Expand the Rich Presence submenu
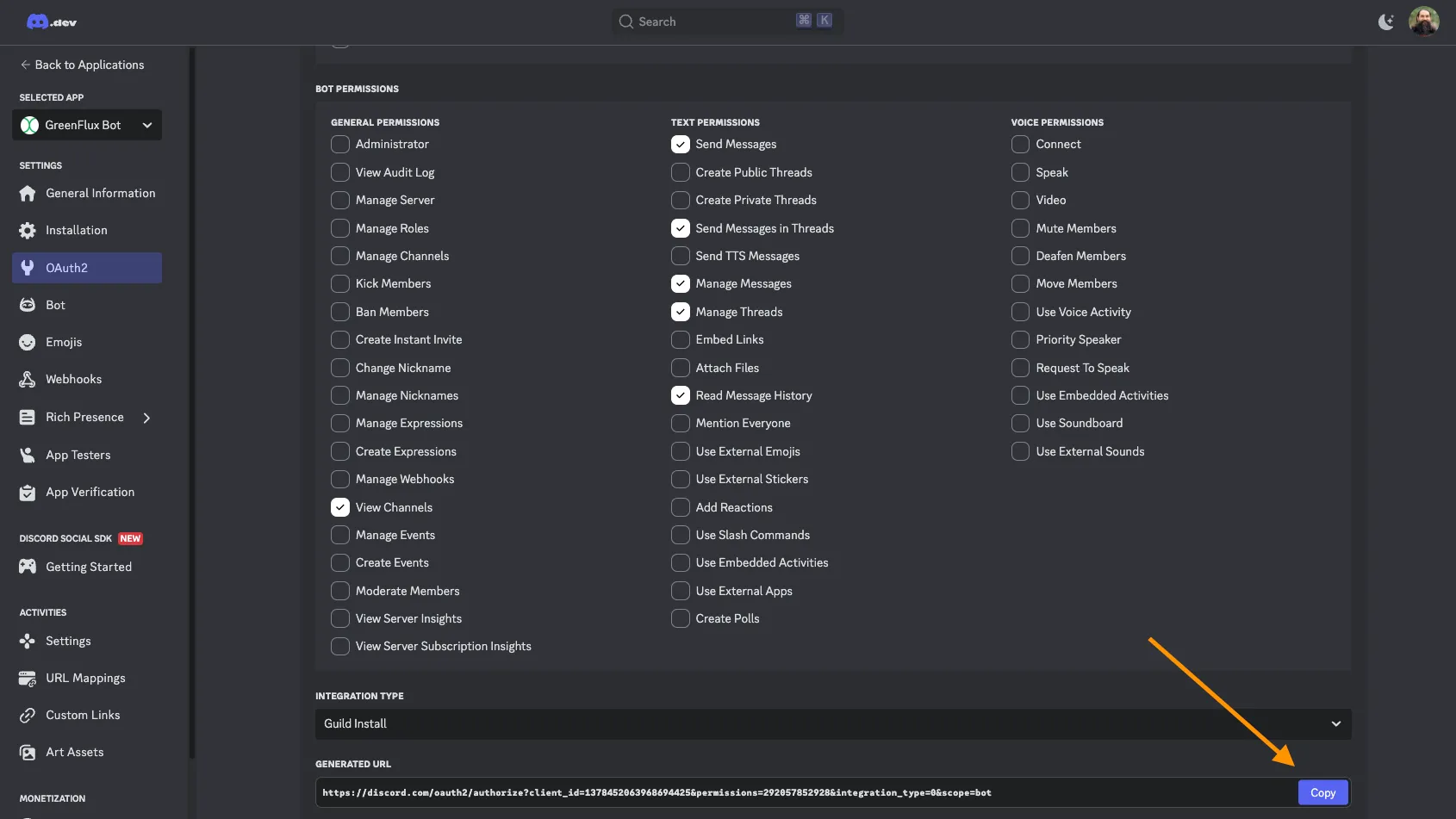1456x819 pixels. (x=146, y=418)
